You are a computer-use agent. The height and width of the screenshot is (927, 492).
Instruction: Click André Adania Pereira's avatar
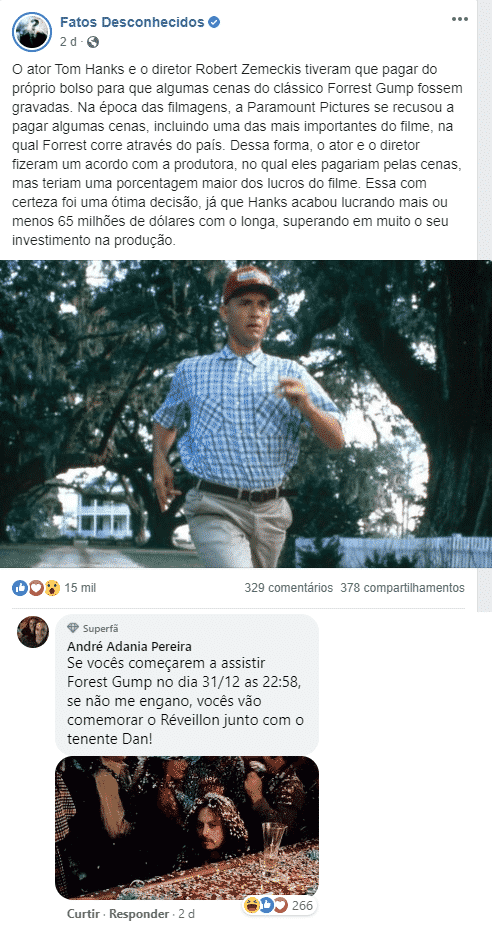point(33,632)
